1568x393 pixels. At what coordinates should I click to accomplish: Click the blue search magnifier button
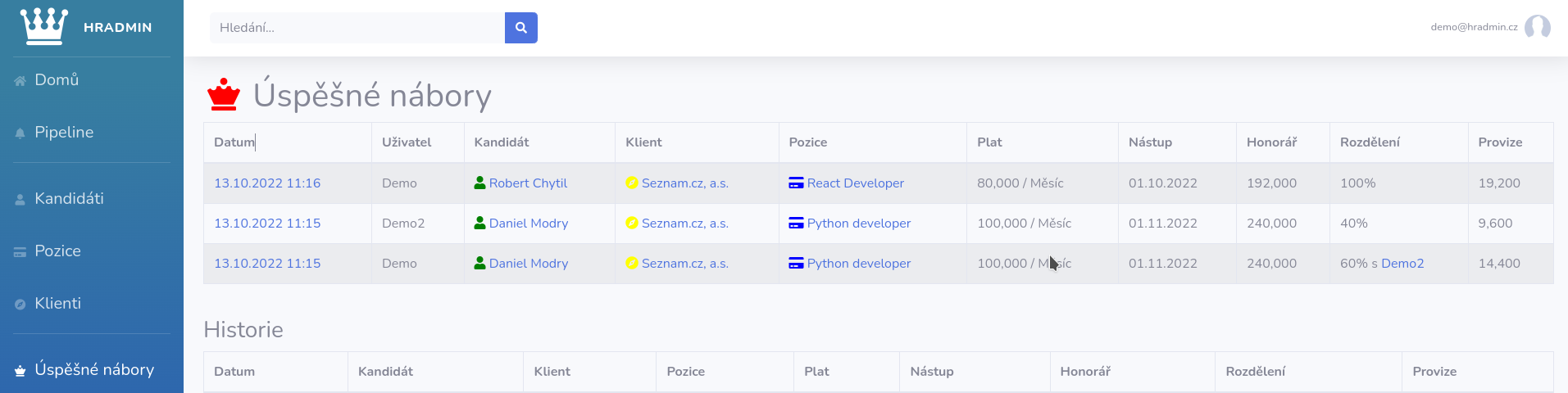[521, 28]
